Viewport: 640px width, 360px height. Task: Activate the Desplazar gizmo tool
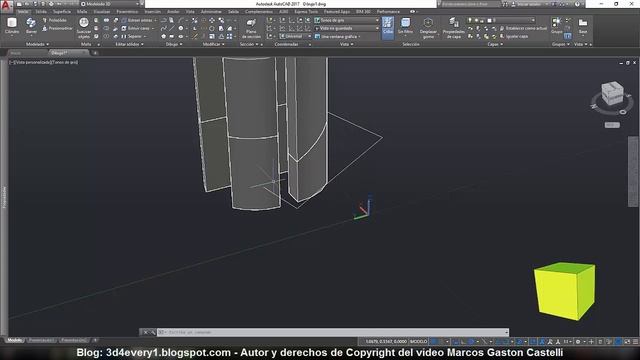click(428, 28)
